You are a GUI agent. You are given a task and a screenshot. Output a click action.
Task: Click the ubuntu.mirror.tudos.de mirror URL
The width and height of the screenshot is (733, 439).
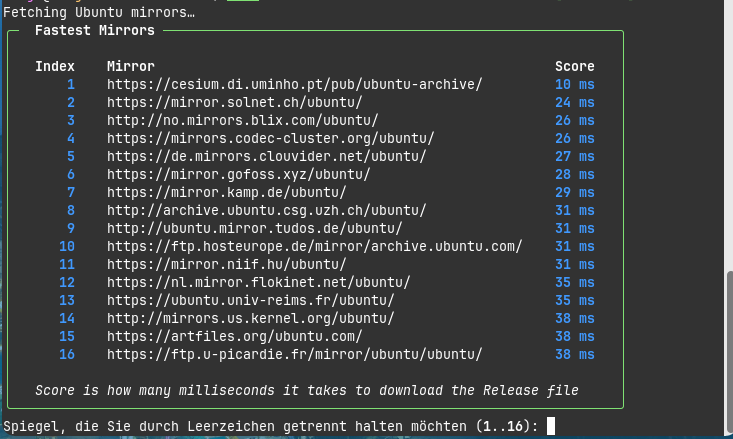tap(255, 228)
